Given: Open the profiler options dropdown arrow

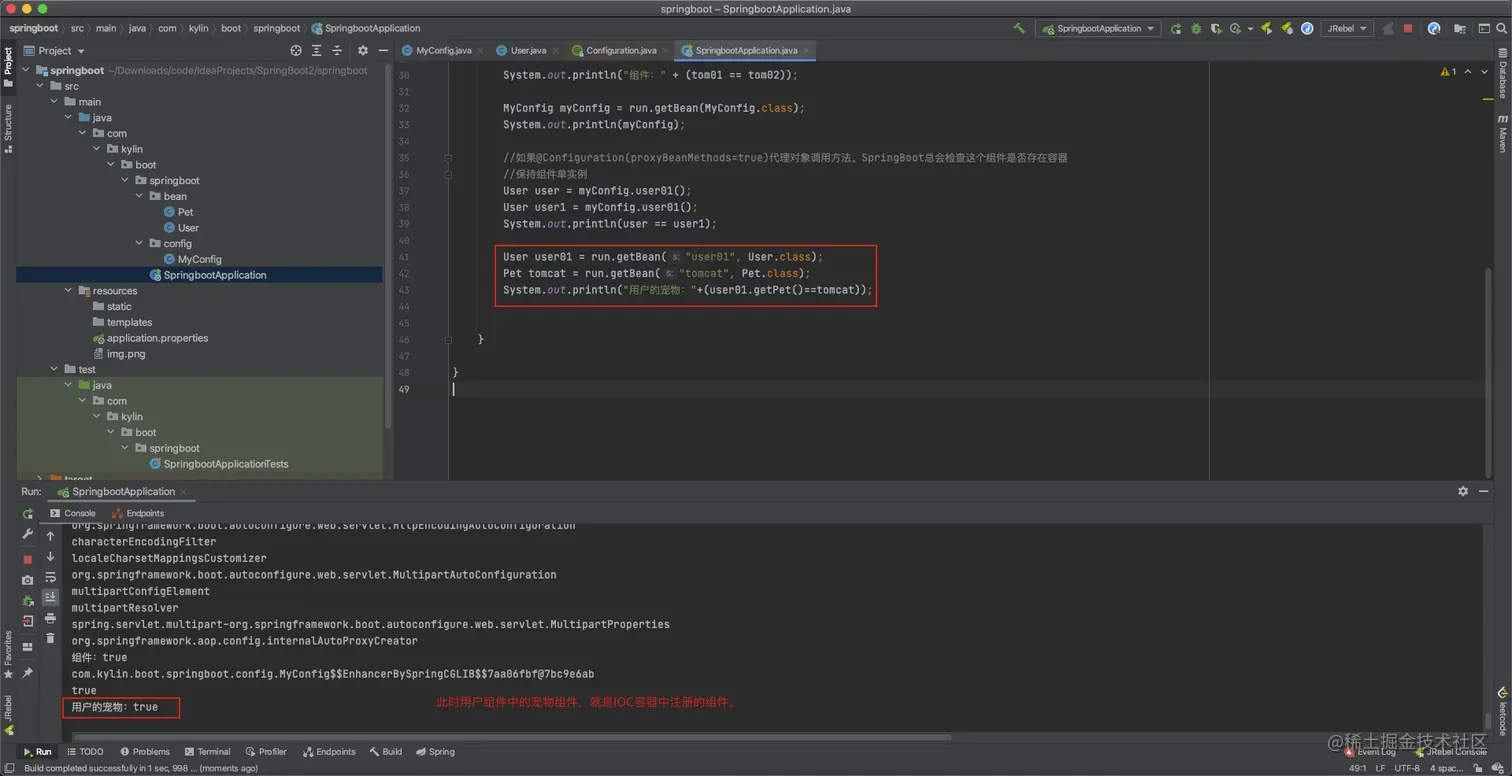Looking at the screenshot, I should click(x=1249, y=29).
